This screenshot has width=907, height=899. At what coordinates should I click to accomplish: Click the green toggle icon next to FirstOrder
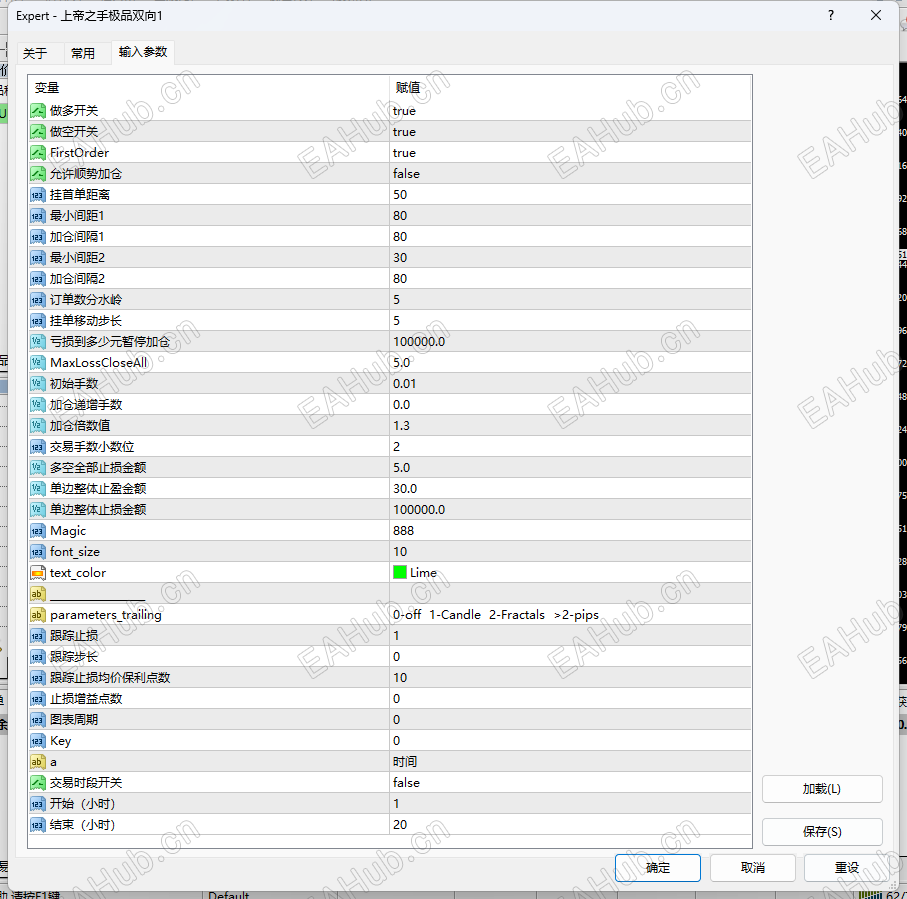click(39, 153)
